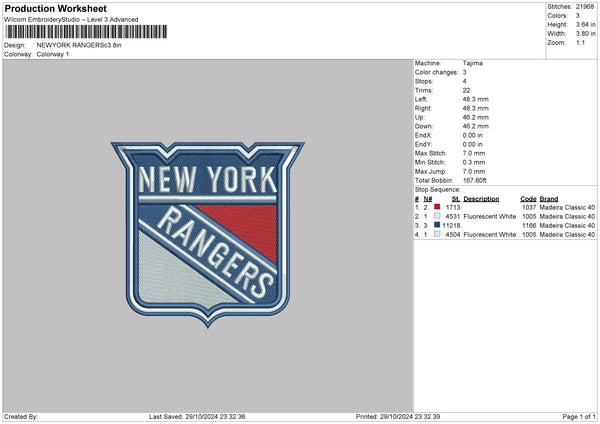Click the Trims value '22'
600x424 pixels.
point(466,90)
